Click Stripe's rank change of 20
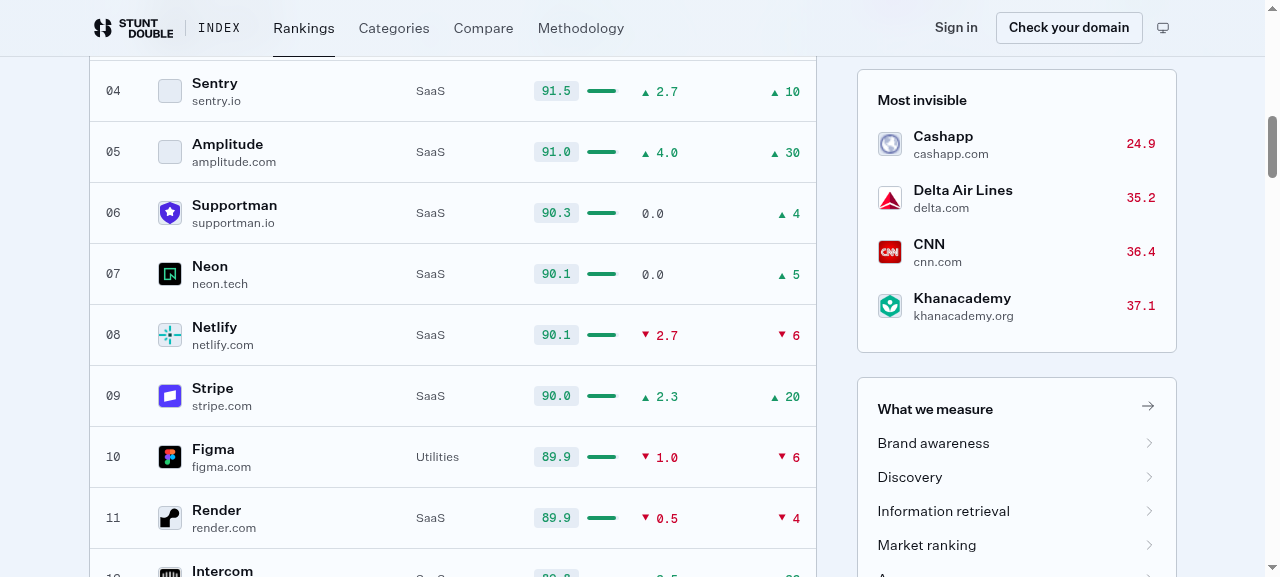The height and width of the screenshot is (577, 1280). 785,397
